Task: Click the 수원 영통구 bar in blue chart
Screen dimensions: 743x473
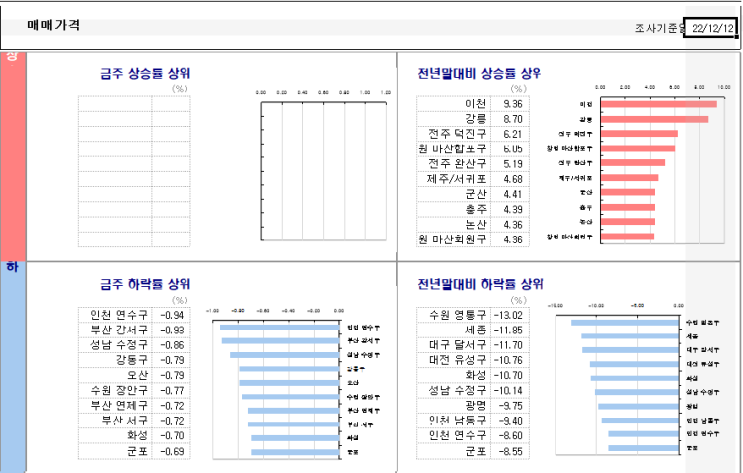Action: point(625,323)
